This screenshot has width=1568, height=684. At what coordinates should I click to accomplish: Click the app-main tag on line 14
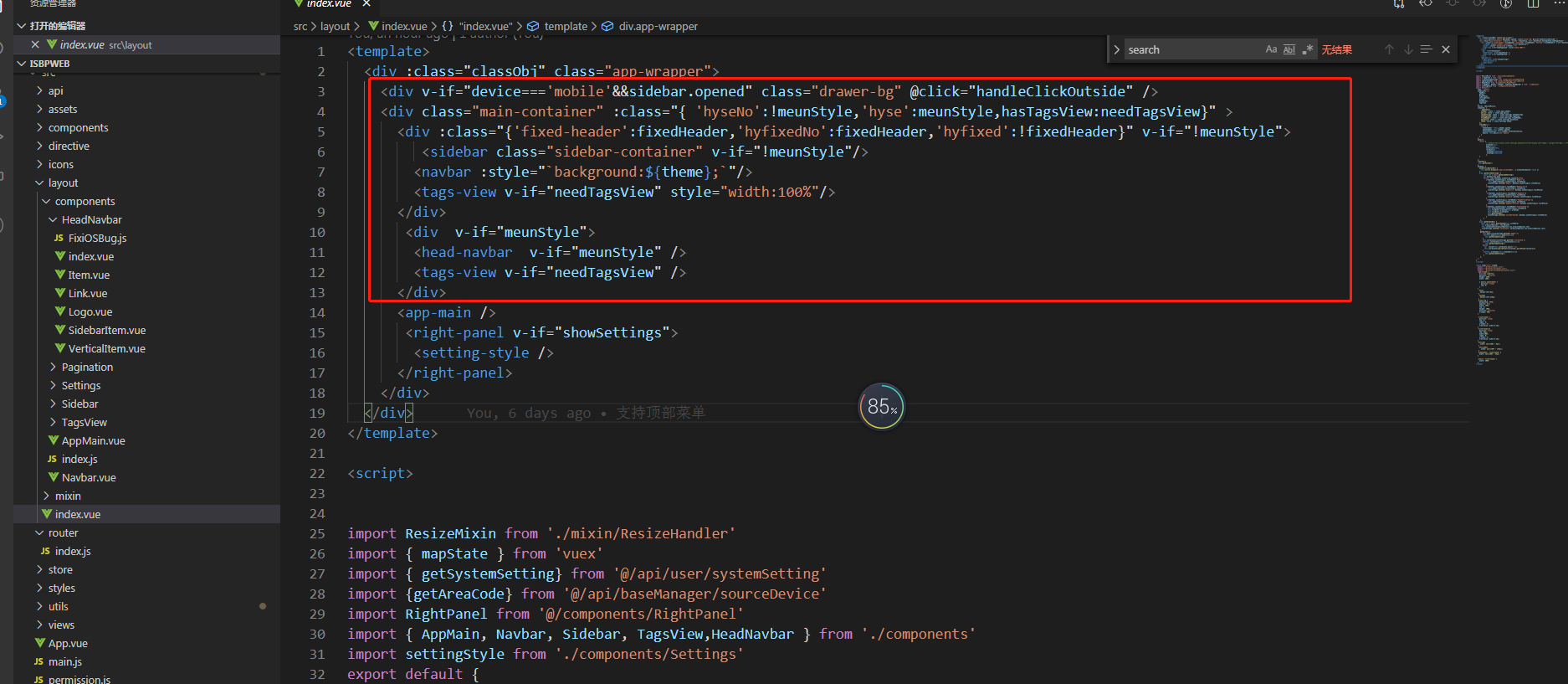(438, 312)
